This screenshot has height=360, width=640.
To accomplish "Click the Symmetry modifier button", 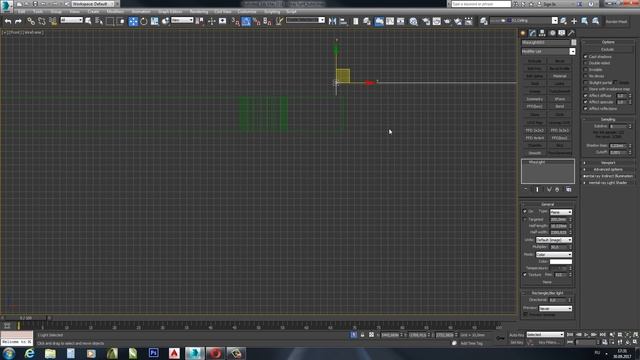I will 535,99.
